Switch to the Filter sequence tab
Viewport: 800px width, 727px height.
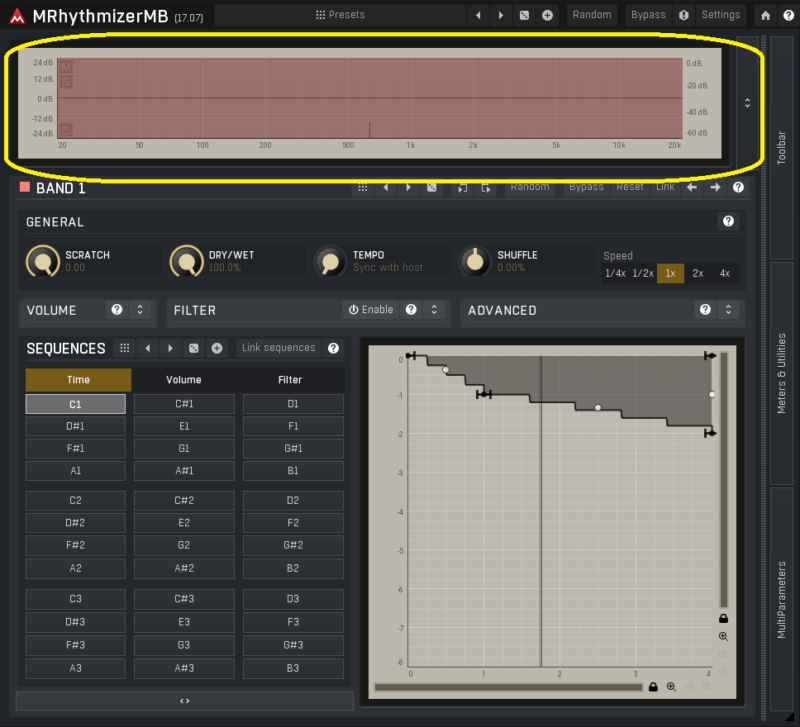(x=292, y=380)
